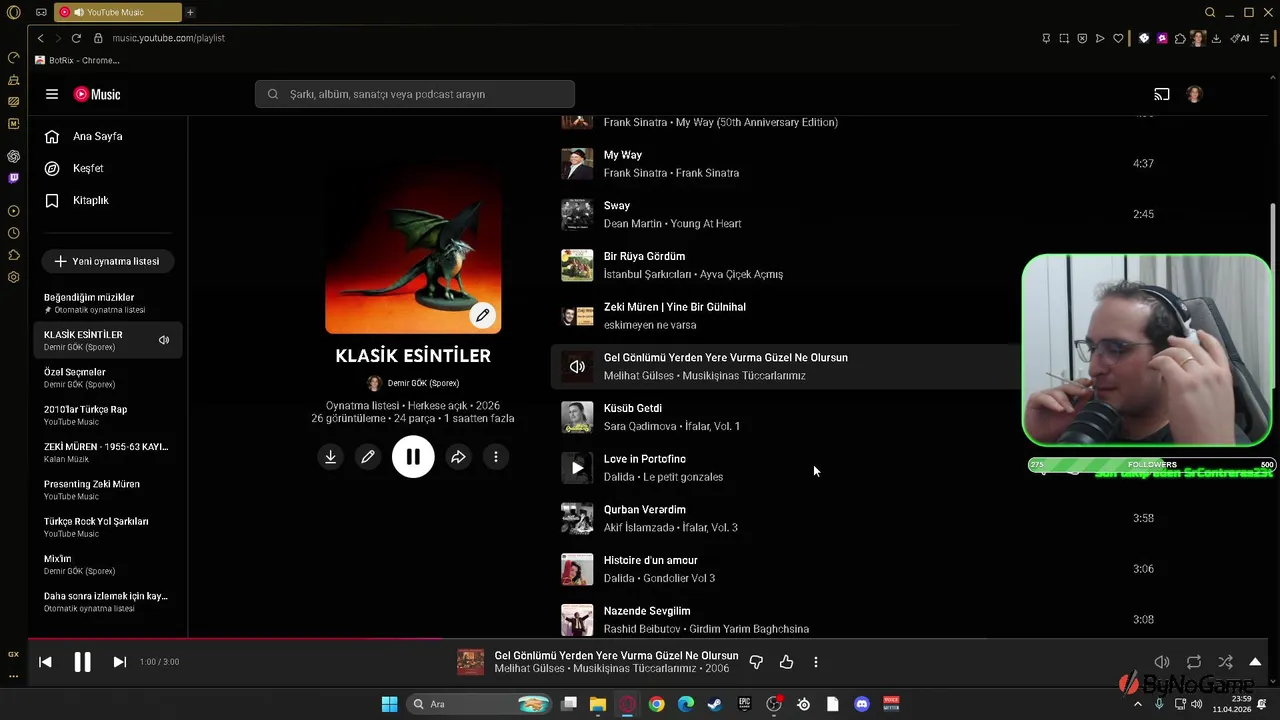This screenshot has width=1280, height=720.
Task: Download the KLASİK ESİNTİLER playlist
Action: click(330, 457)
